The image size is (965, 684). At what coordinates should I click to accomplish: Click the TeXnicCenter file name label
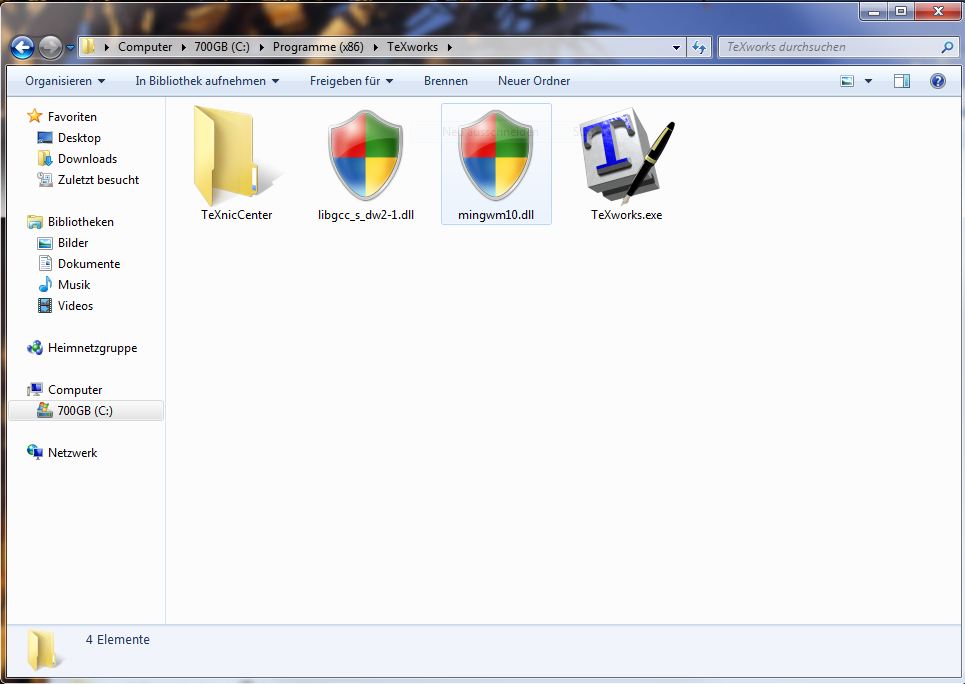point(236,214)
